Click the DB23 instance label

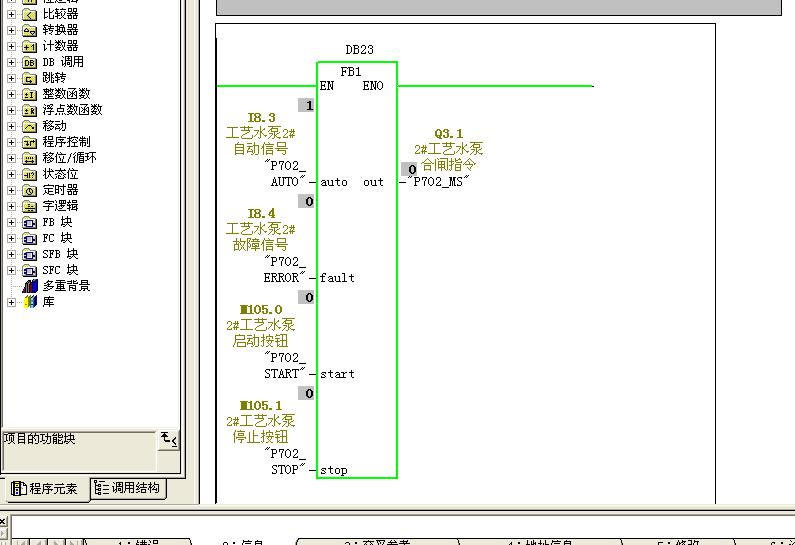pos(359,50)
